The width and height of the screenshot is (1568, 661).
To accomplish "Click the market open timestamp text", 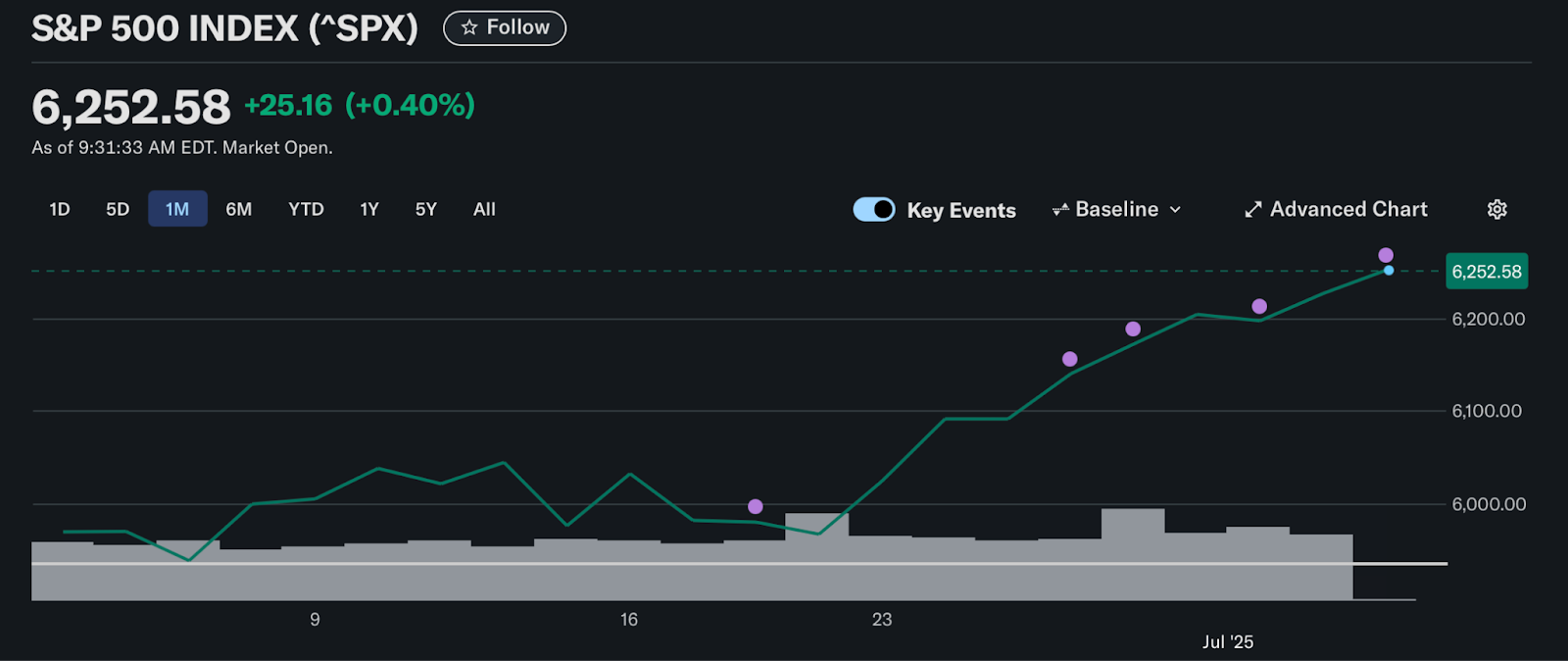I will pos(182,147).
